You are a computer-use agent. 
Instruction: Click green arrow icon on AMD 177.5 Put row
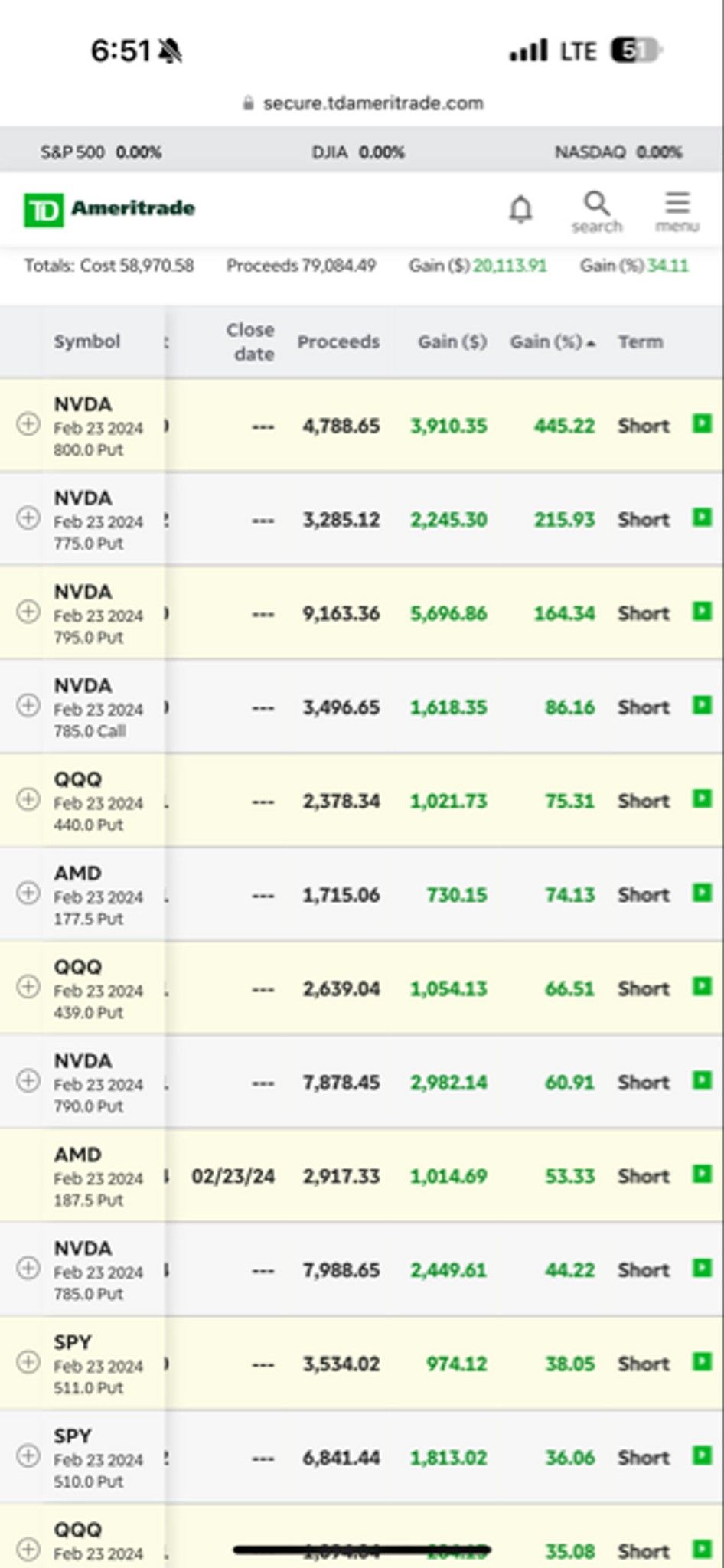click(x=702, y=892)
